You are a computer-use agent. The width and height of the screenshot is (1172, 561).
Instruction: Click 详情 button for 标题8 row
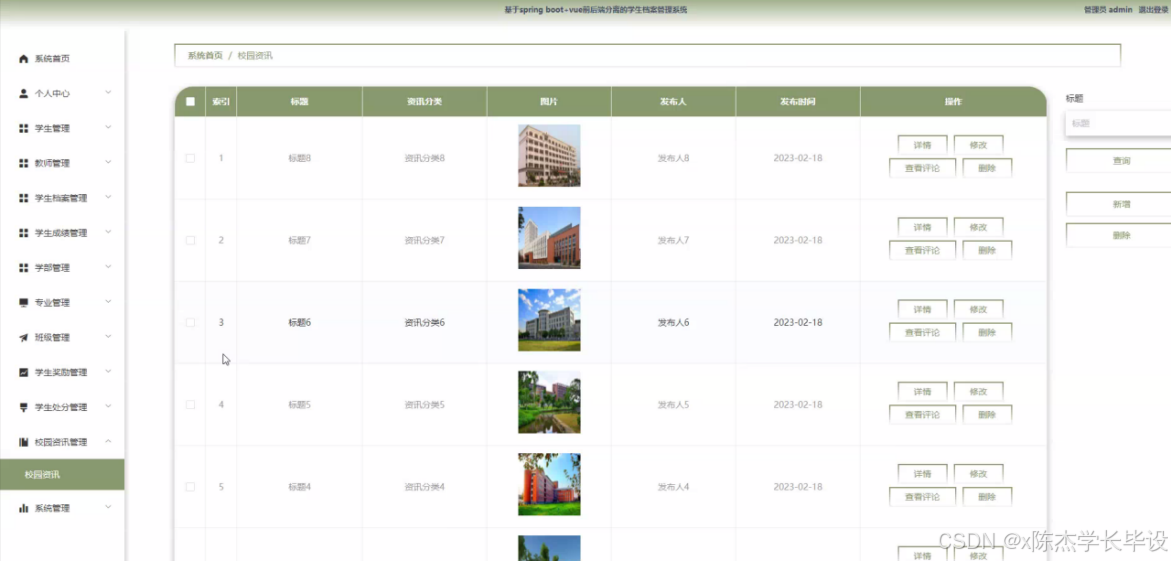[922, 145]
